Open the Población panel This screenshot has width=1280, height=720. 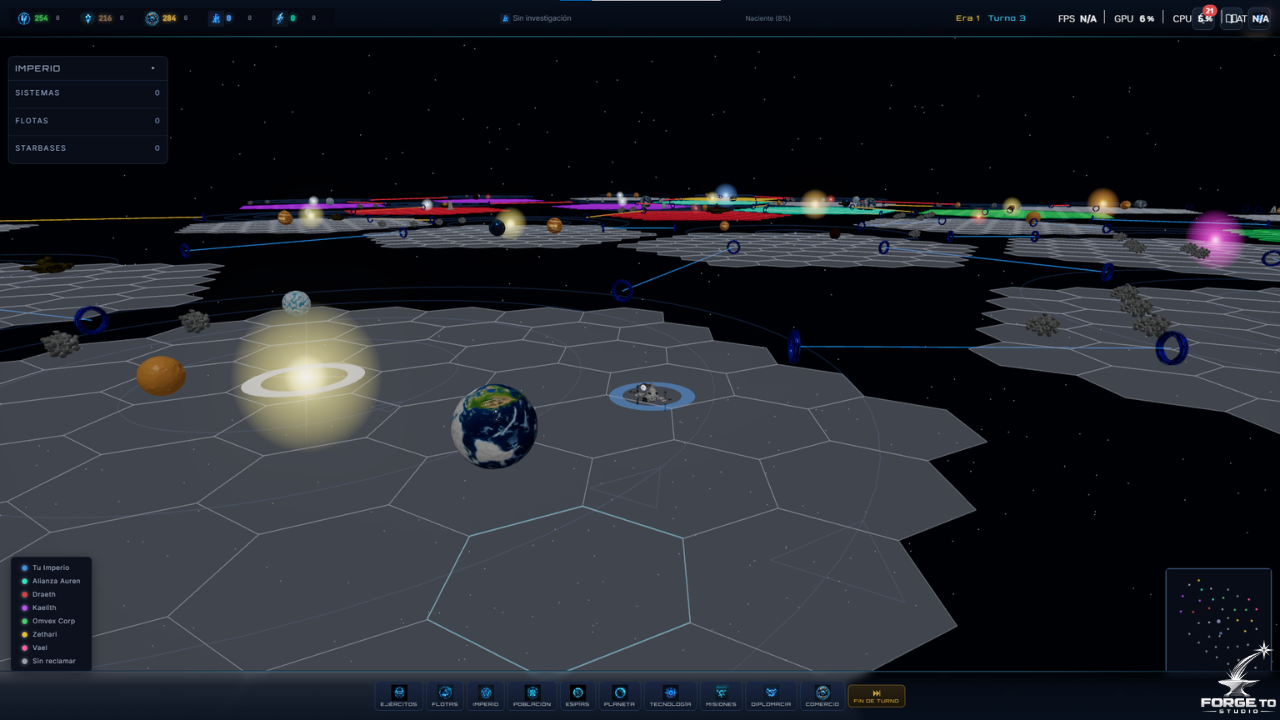click(532, 696)
